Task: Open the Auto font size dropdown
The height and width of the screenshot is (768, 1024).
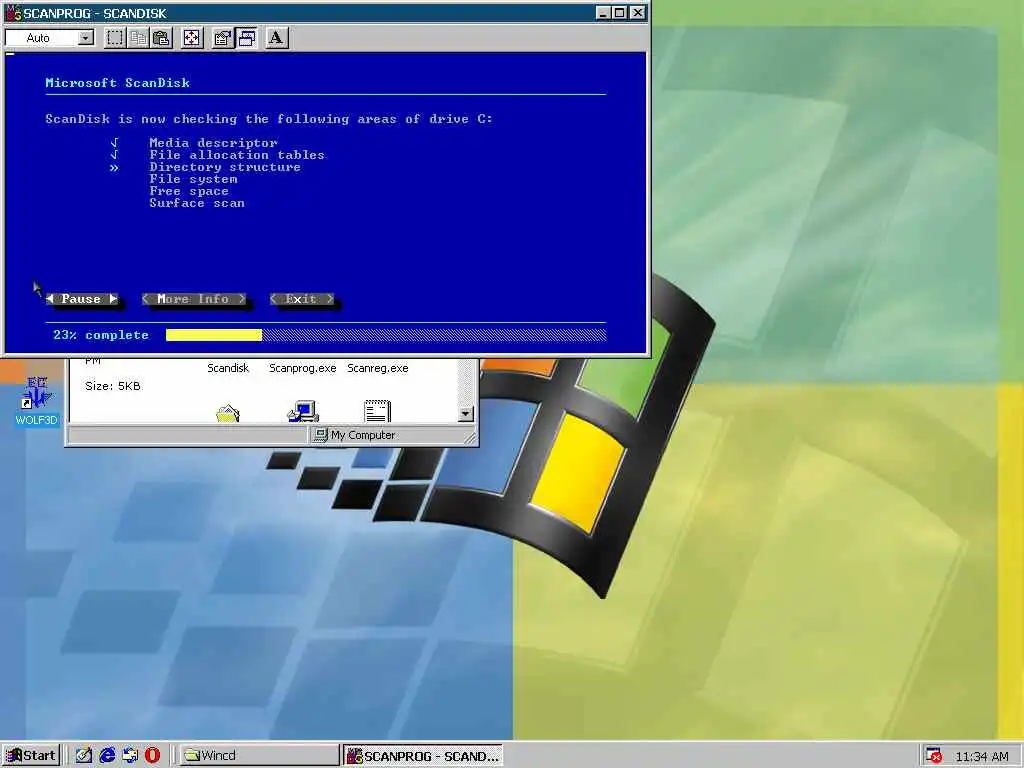Action: (86, 38)
